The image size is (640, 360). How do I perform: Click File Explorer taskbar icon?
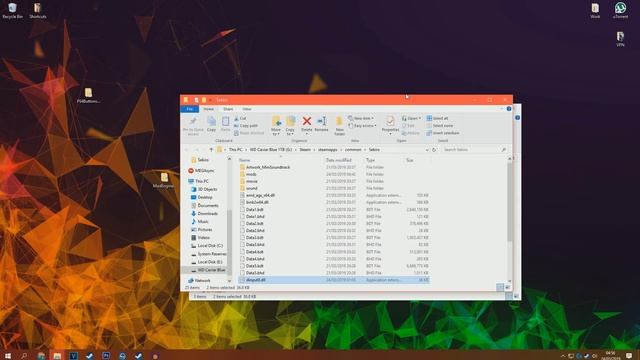coord(57,356)
